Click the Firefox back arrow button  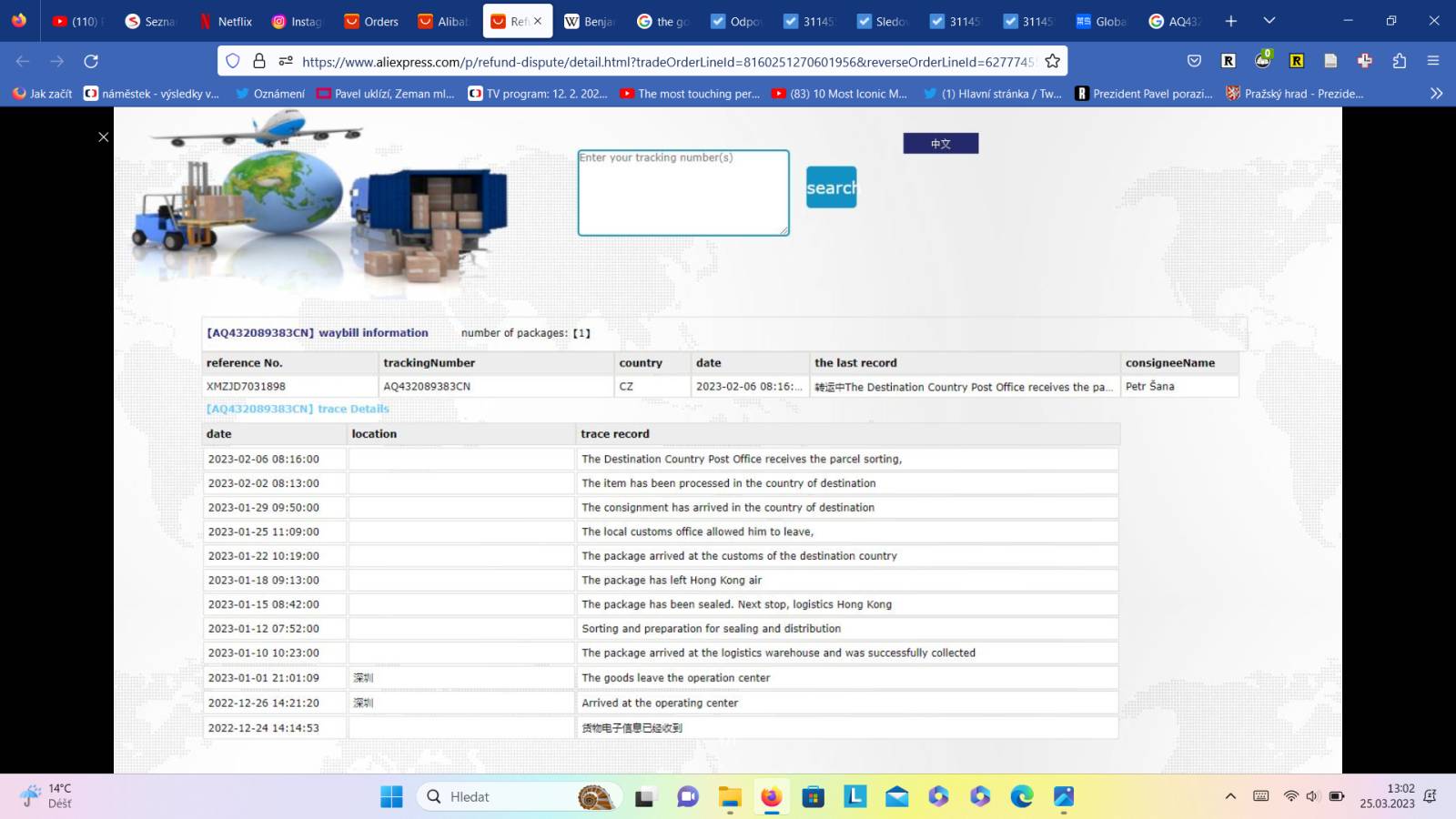point(23,61)
